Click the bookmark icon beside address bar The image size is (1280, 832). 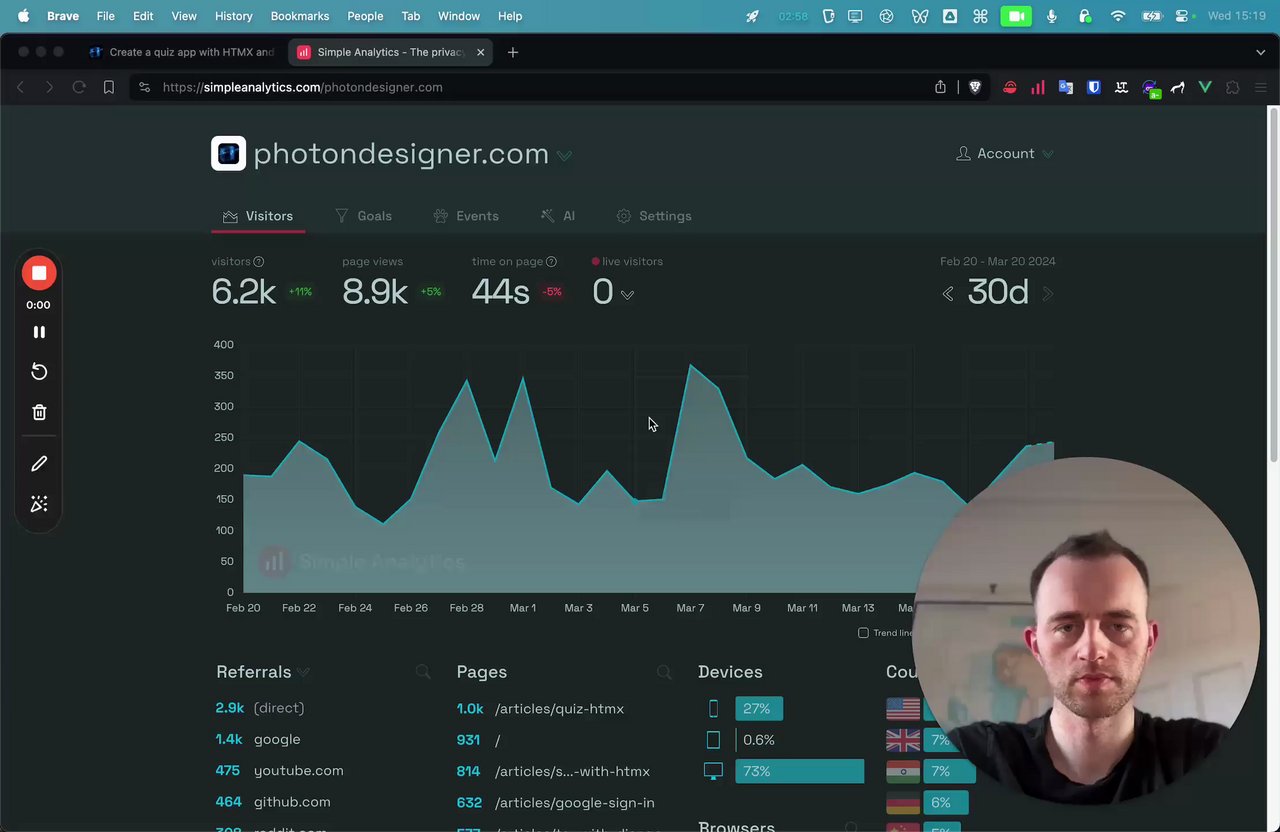tap(109, 87)
